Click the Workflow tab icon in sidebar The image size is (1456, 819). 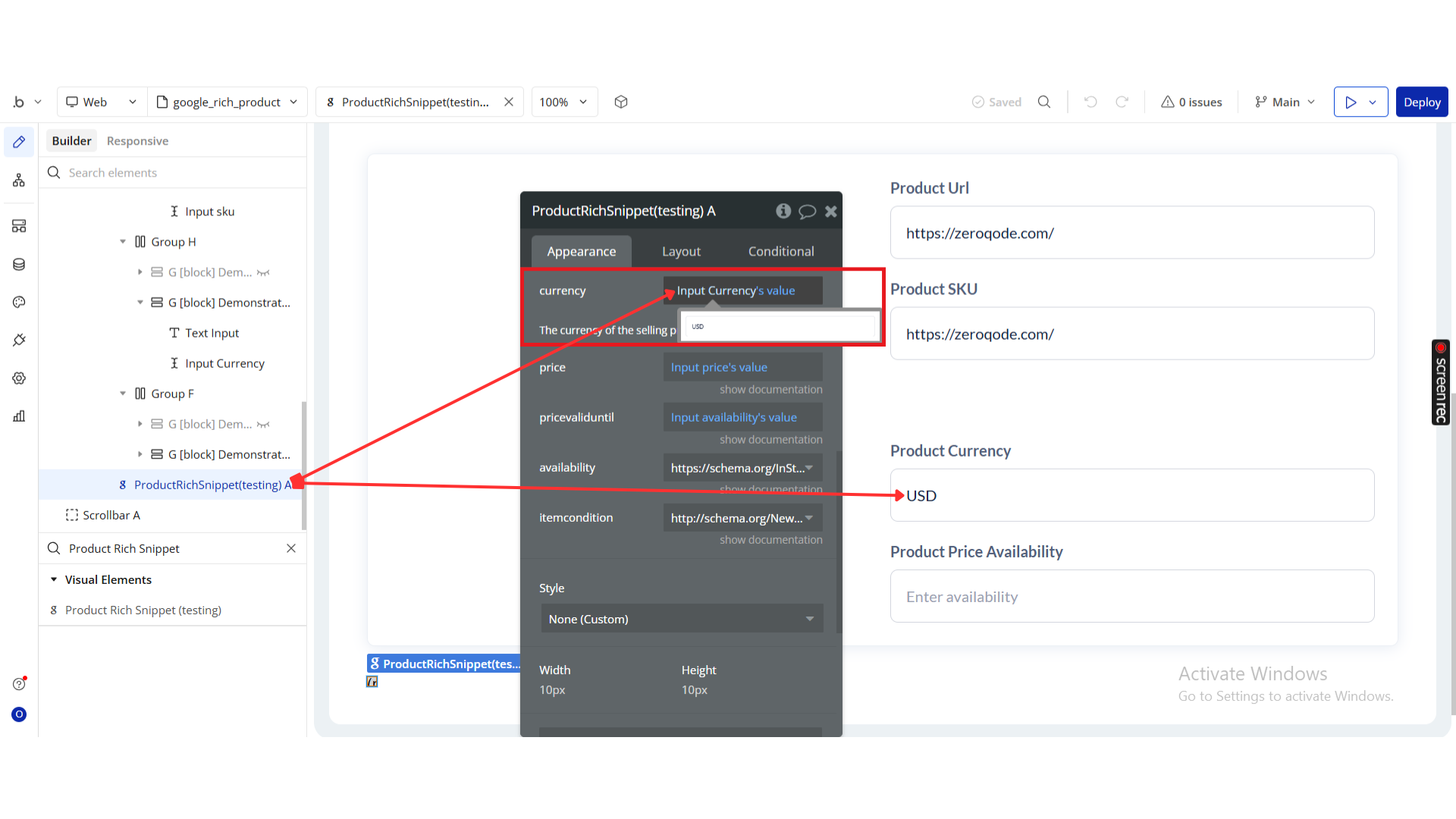pos(19,180)
